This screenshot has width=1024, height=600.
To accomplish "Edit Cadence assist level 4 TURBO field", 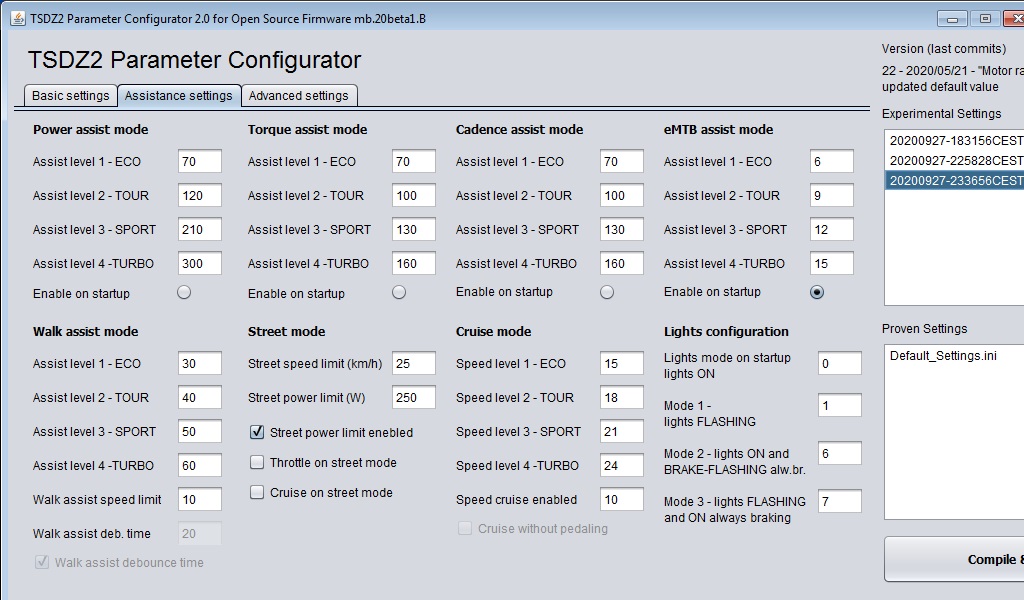I will click(x=622, y=263).
